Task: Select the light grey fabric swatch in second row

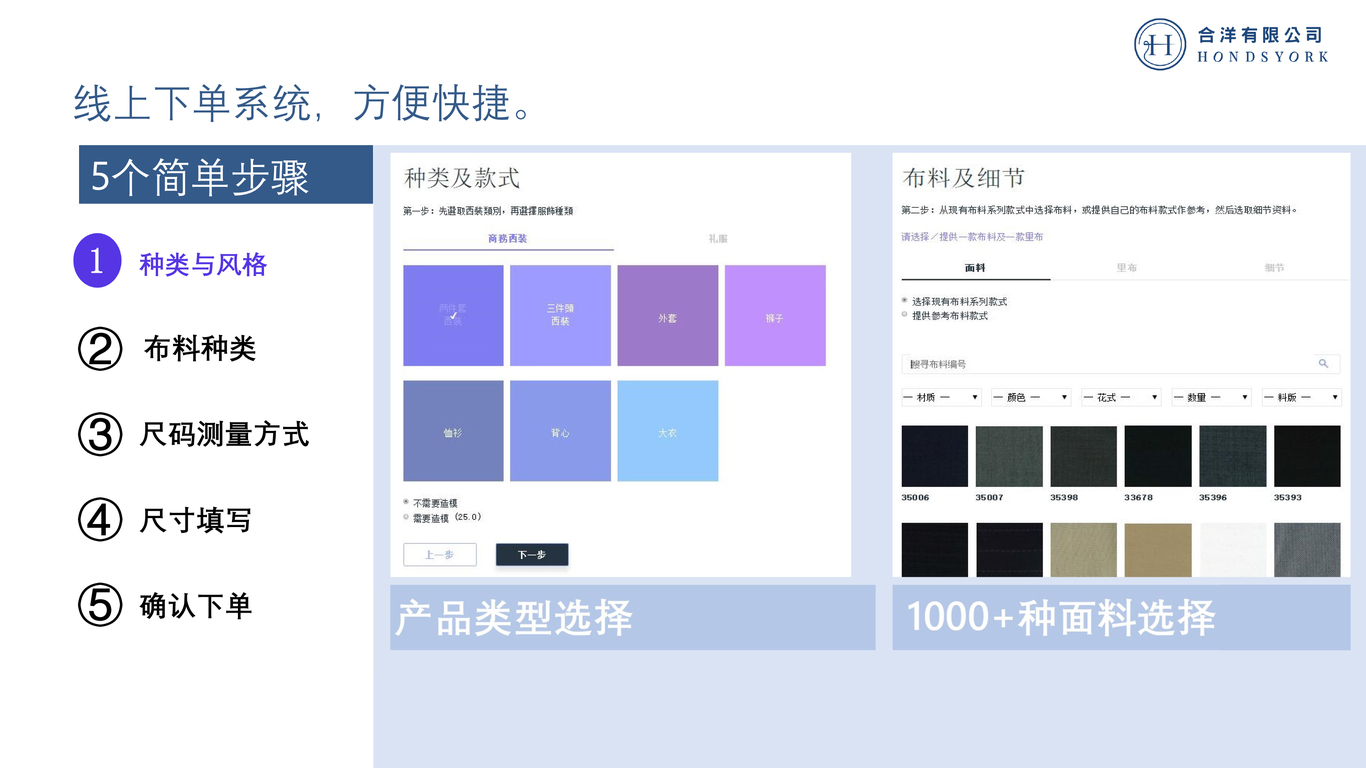Action: coord(1307,550)
